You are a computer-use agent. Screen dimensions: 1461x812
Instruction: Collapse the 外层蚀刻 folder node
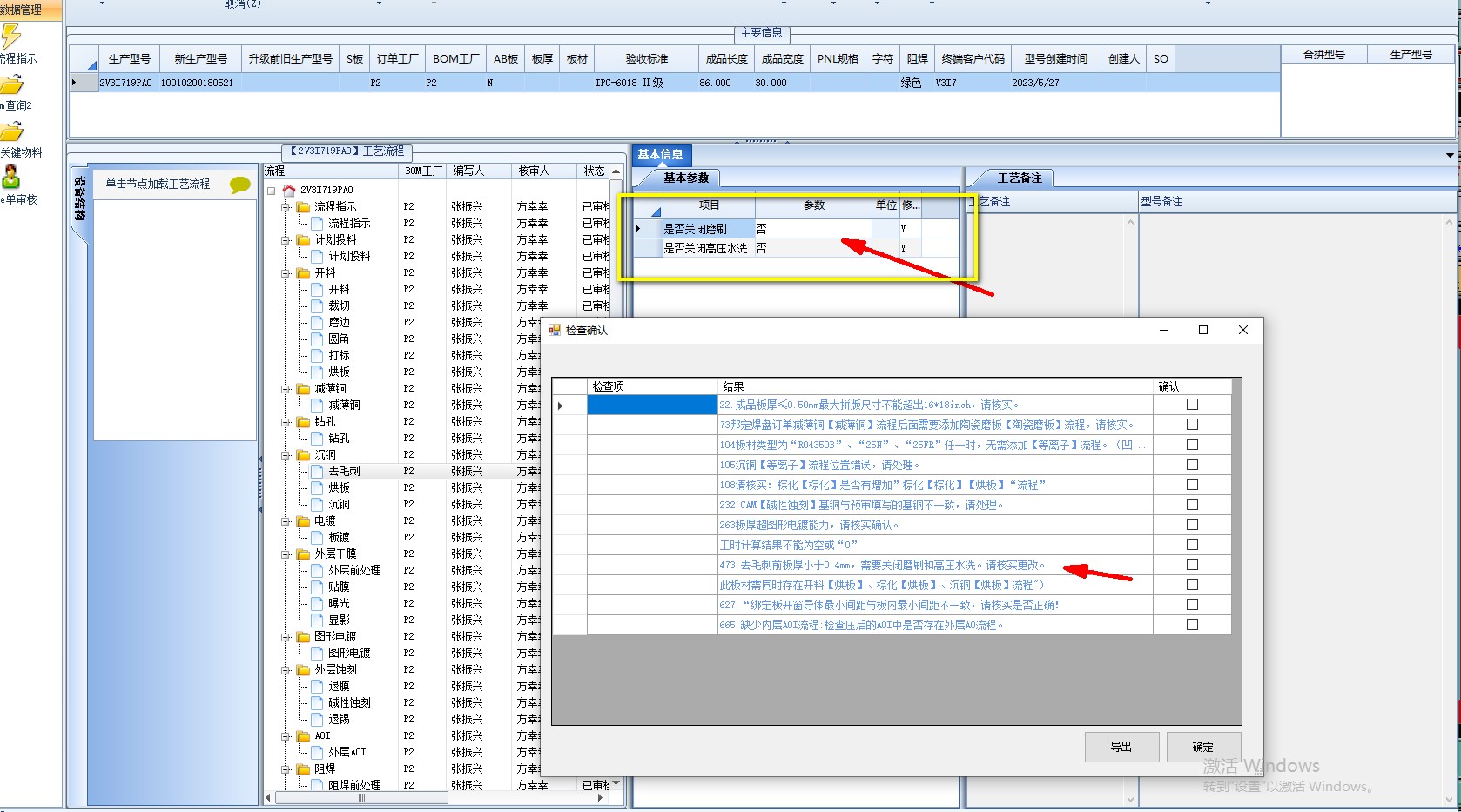(x=286, y=669)
